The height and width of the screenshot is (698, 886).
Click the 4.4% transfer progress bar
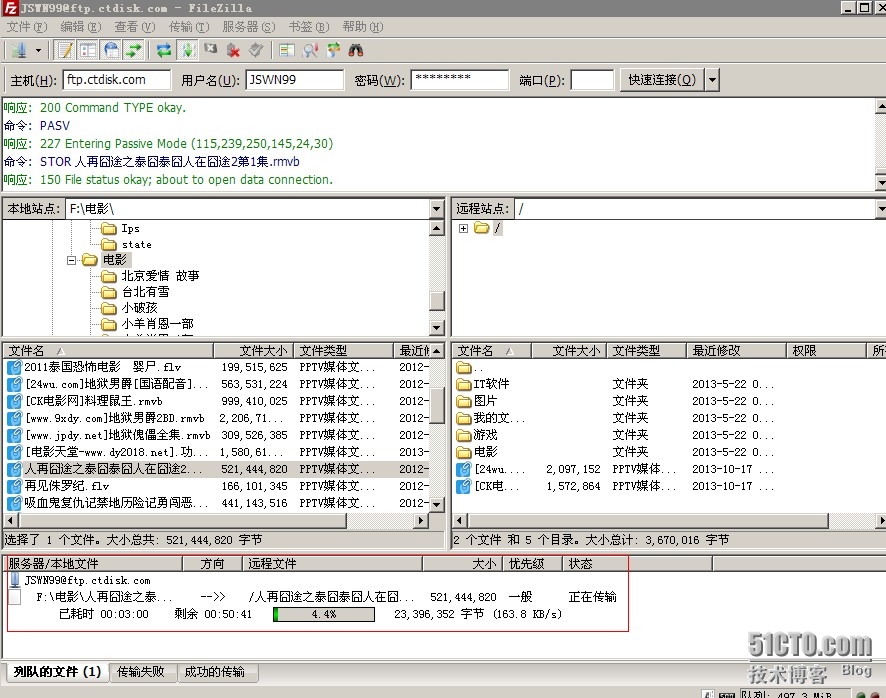[x=324, y=614]
